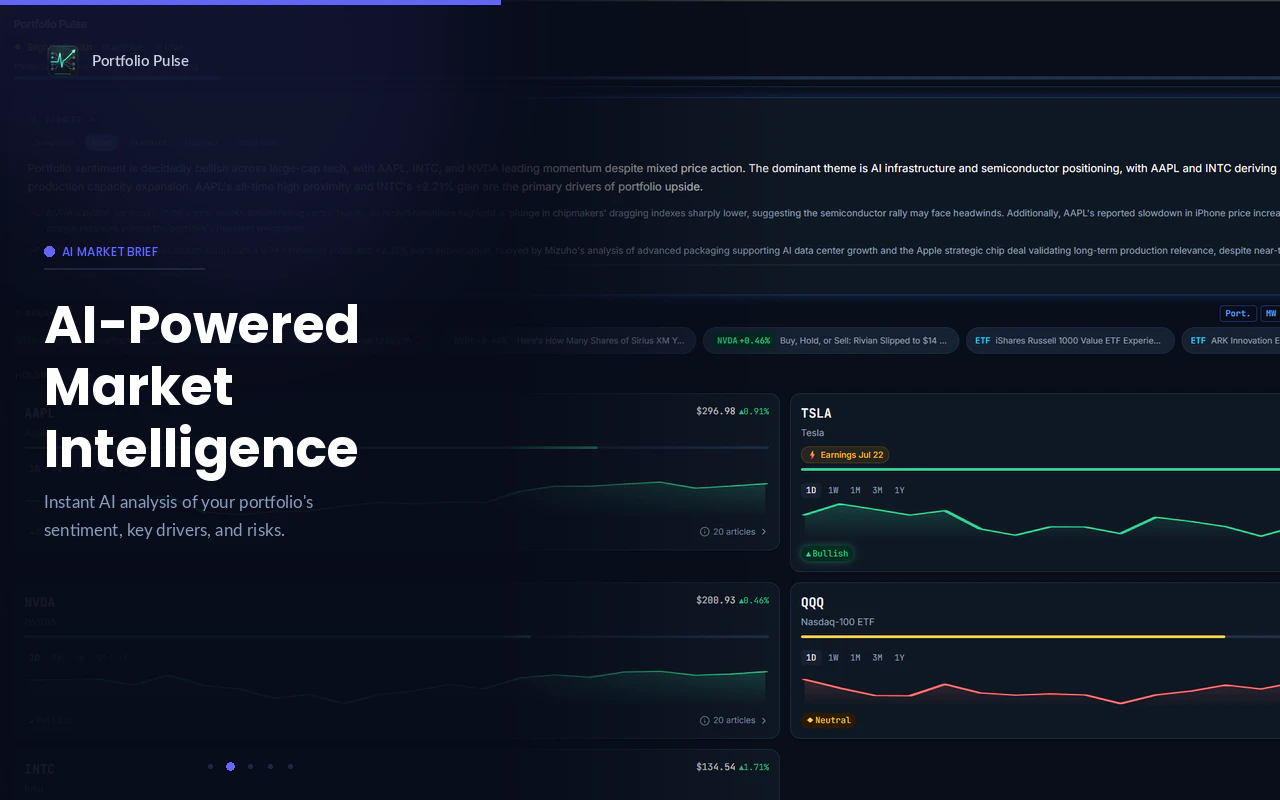The height and width of the screenshot is (800, 1280).
Task: Click the Nasdaq-100 ETF label
Action: (x=837, y=622)
